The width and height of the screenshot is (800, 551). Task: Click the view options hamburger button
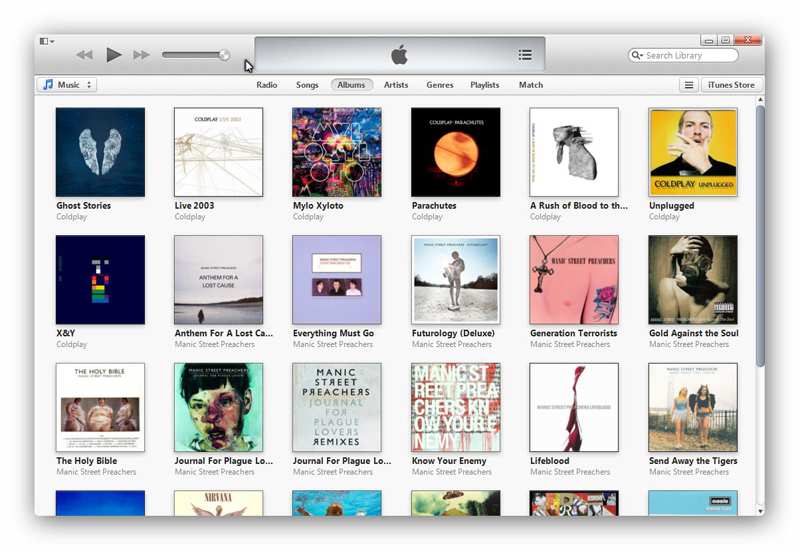689,85
